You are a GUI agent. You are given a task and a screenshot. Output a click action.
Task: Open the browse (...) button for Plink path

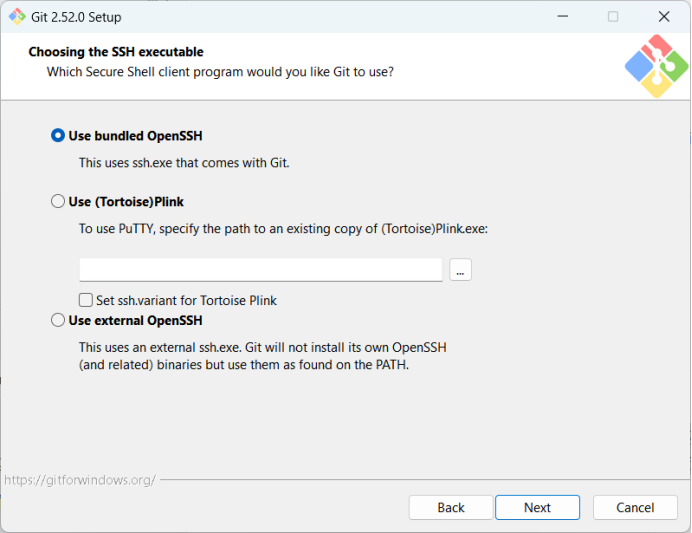coord(460,270)
